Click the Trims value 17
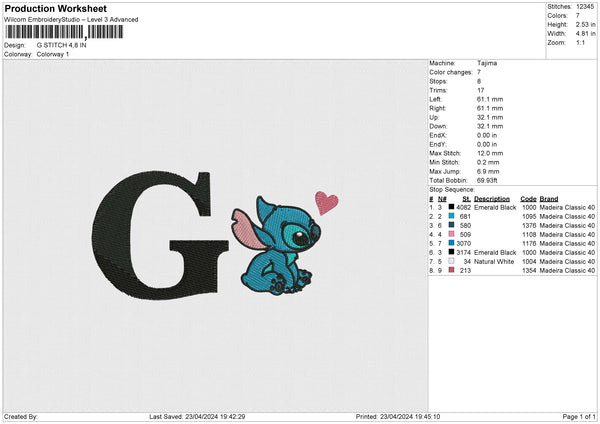The height and width of the screenshot is (424, 600). tap(481, 90)
